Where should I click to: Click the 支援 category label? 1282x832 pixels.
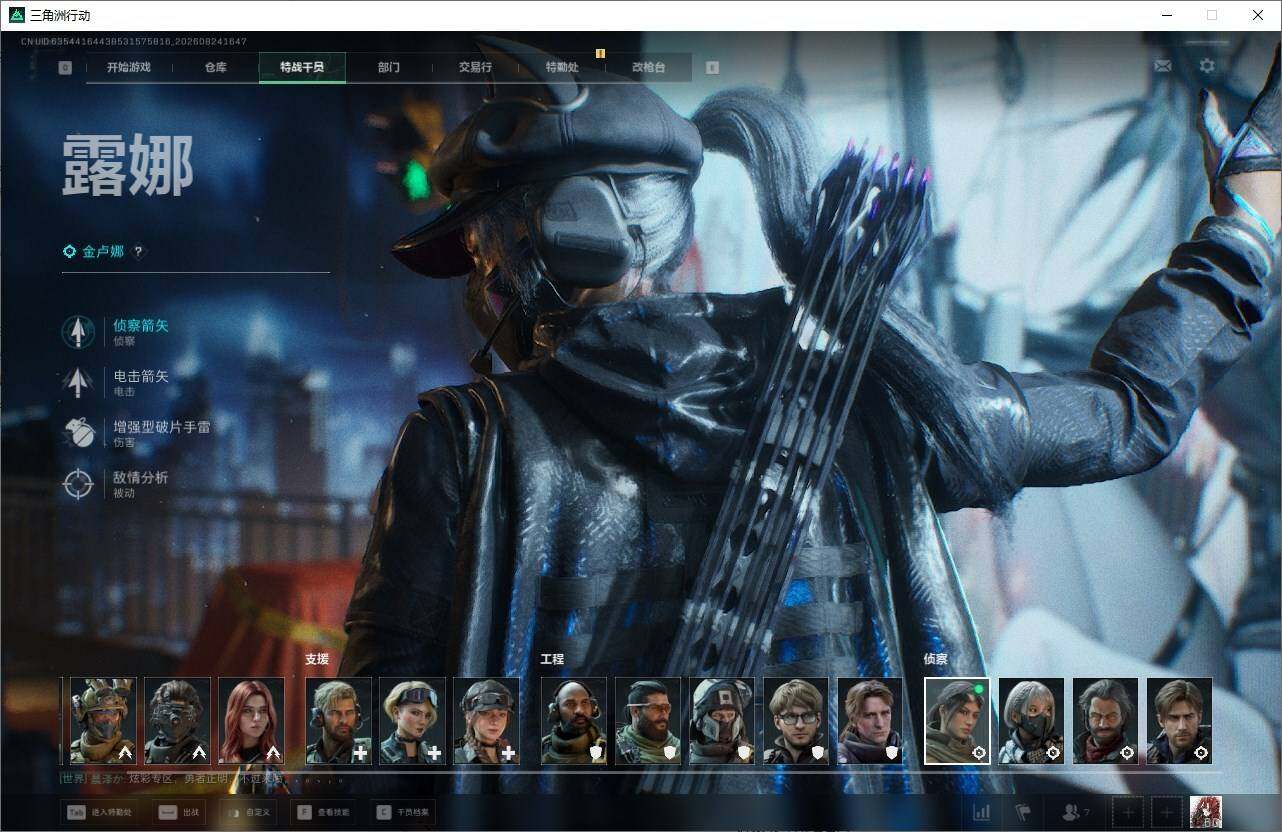(x=317, y=659)
